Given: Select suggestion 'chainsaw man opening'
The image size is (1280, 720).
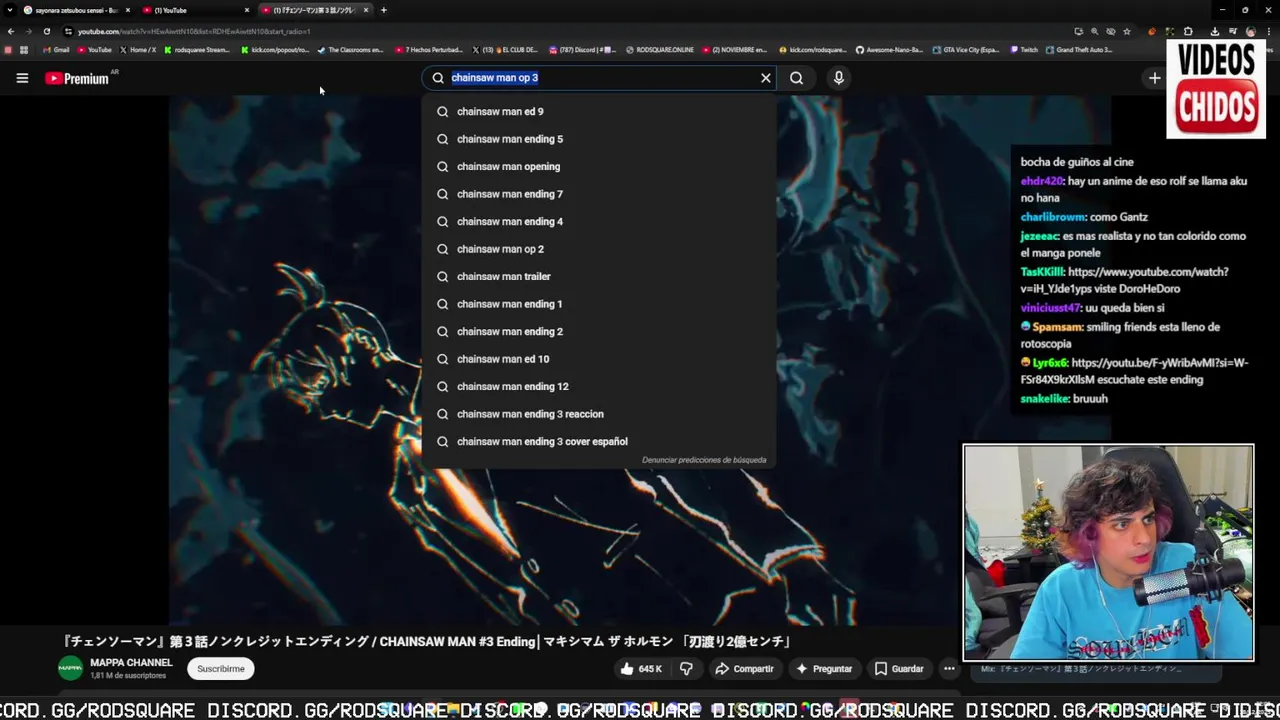Looking at the screenshot, I should click(x=599, y=167).
